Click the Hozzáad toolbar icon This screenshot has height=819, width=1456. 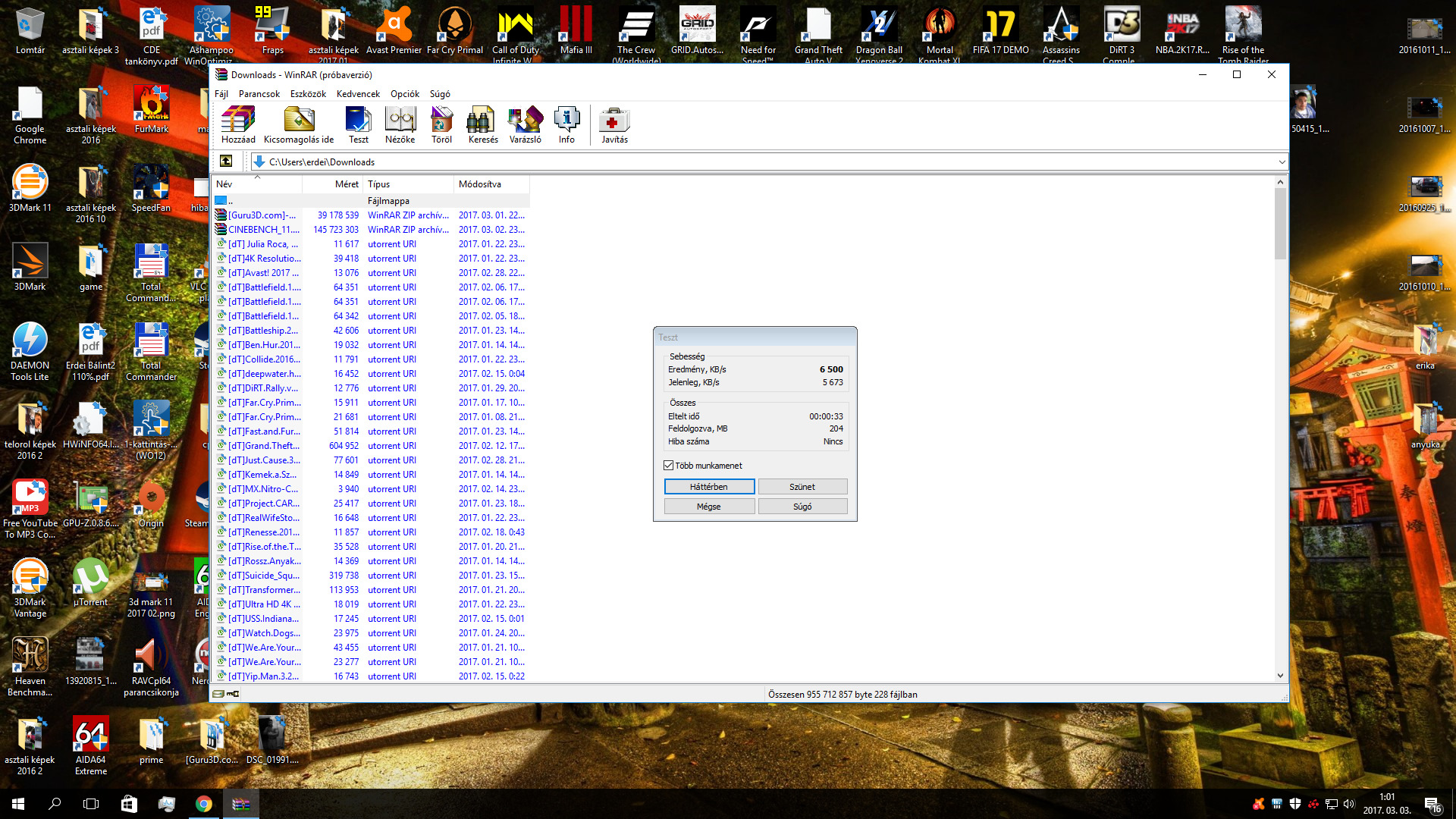click(238, 125)
